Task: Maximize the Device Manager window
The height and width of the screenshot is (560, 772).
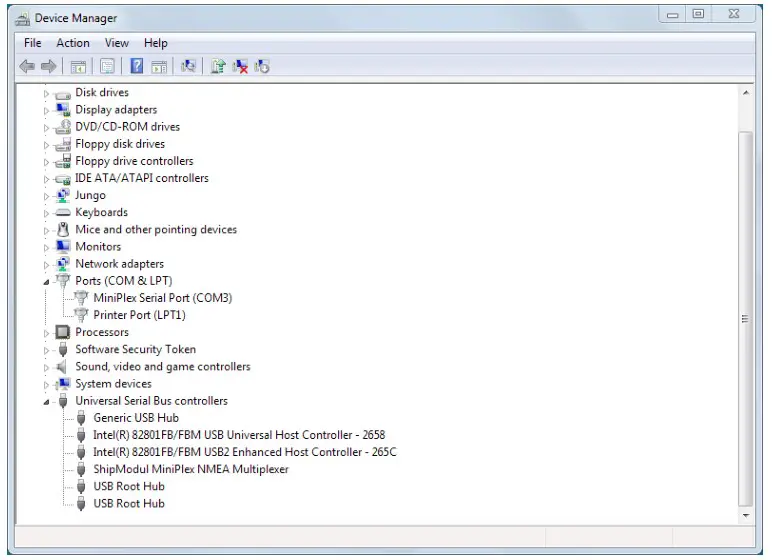Action: (698, 14)
